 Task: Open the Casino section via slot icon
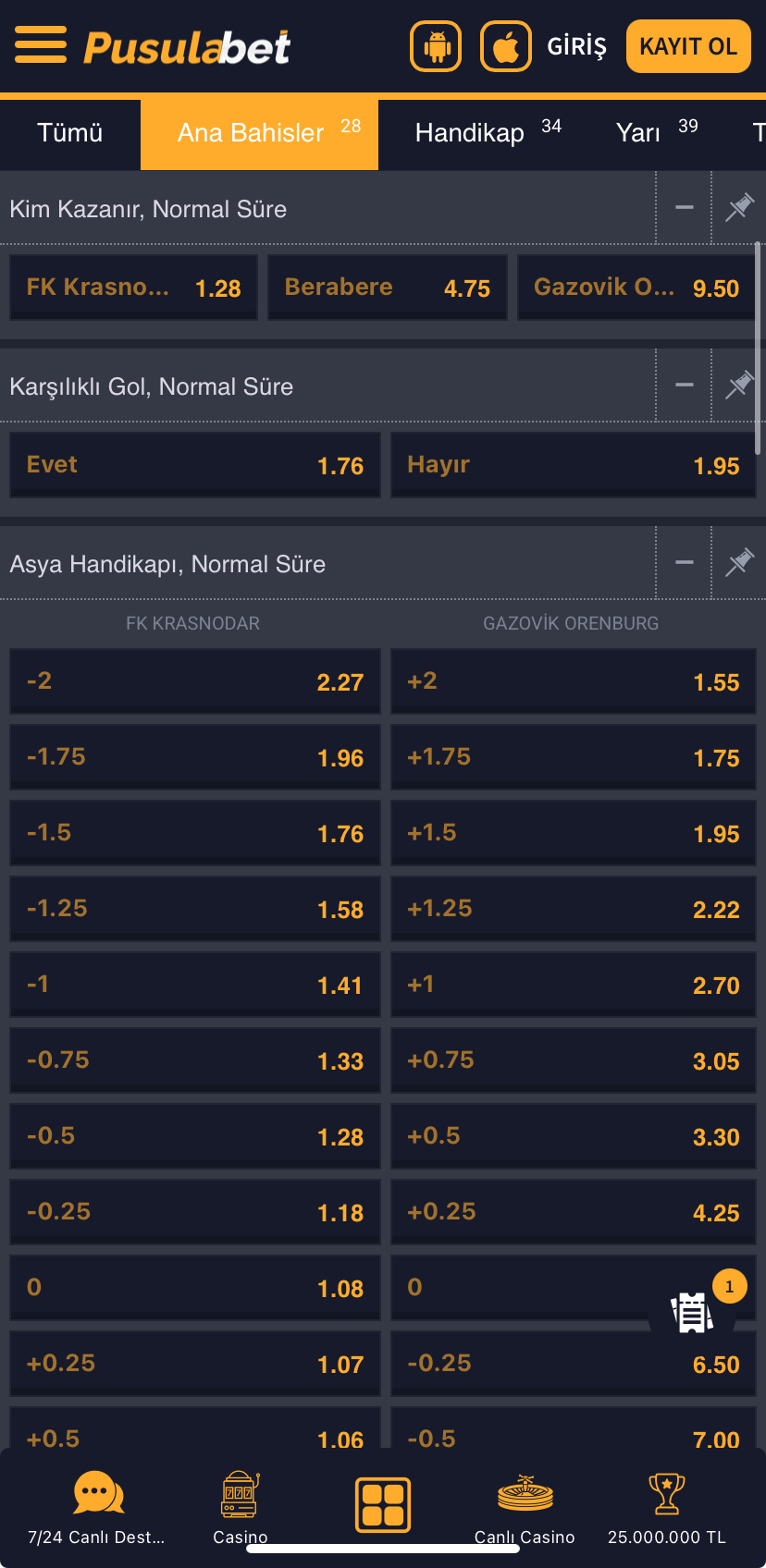tap(240, 1493)
